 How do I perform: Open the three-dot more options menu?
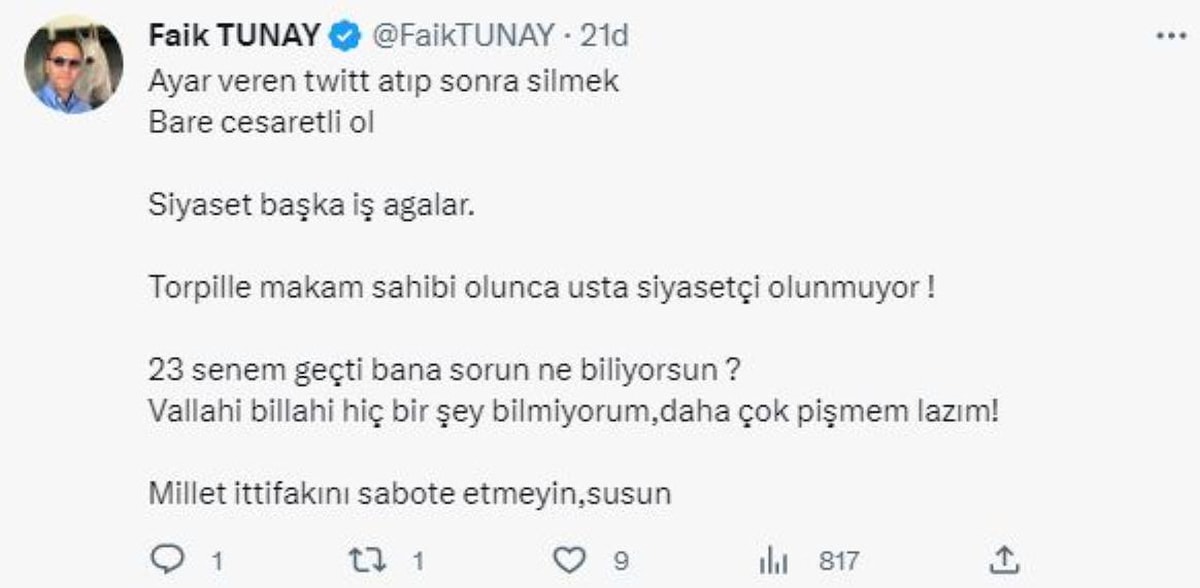pos(1170,35)
